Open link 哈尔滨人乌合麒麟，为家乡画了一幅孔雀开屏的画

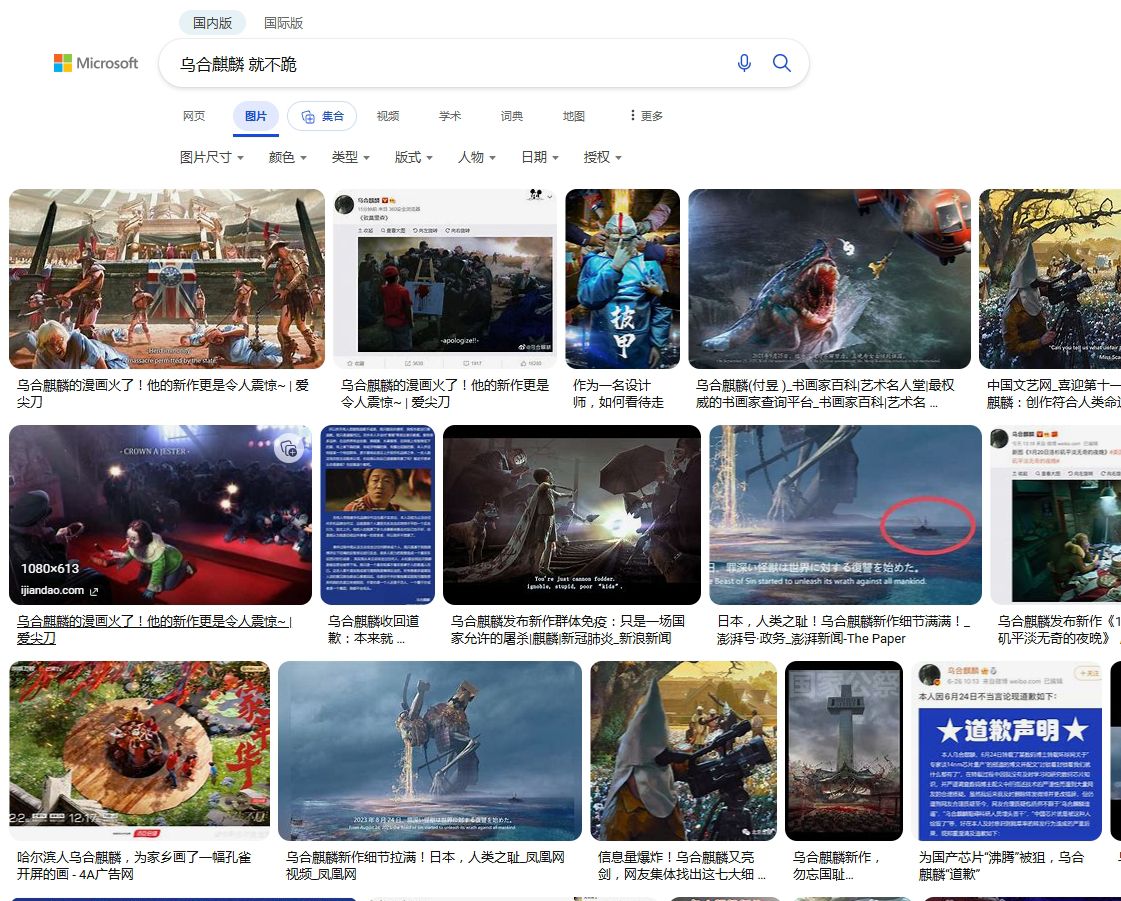point(134,866)
